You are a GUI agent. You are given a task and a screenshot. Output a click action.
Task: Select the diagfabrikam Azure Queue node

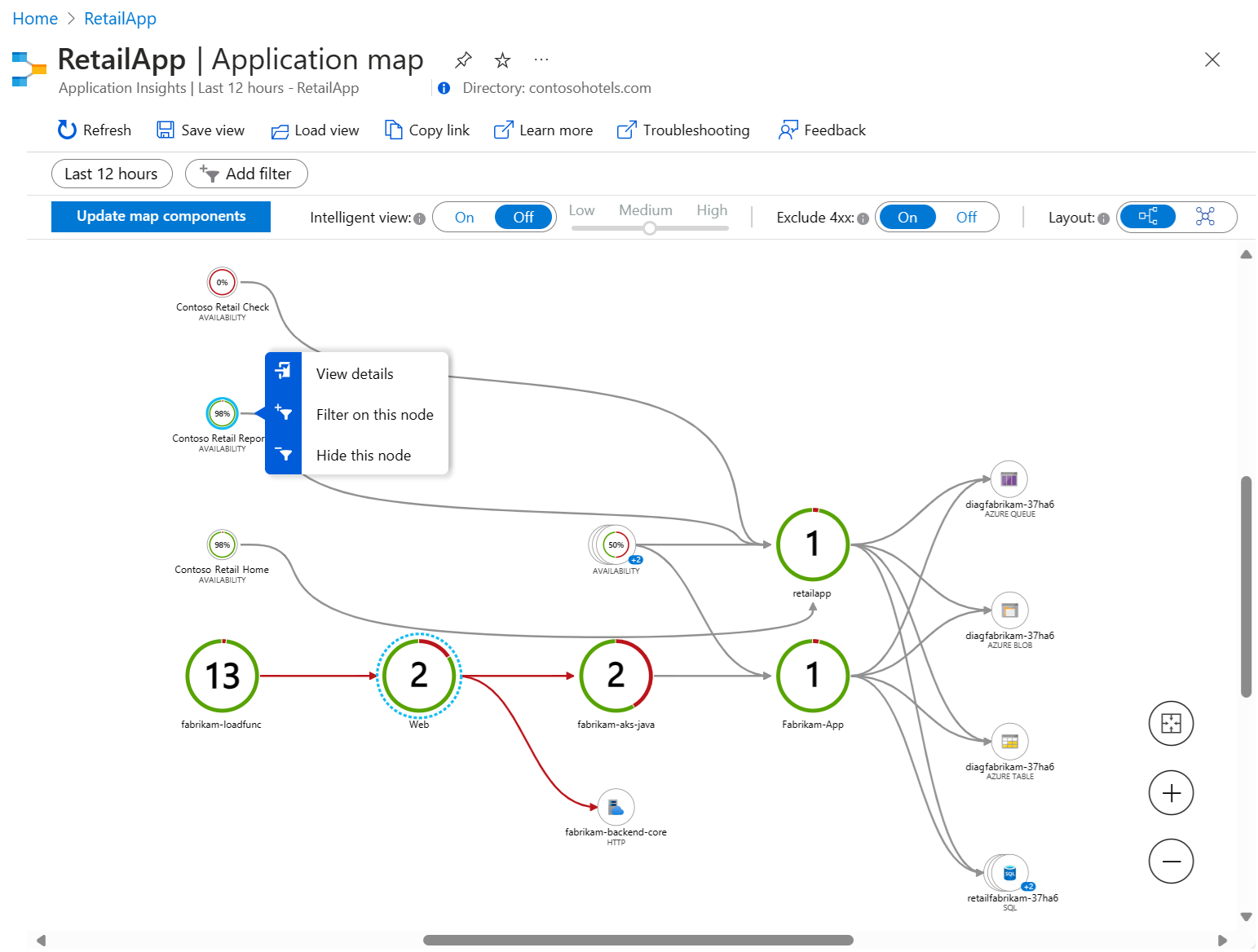point(1009,479)
